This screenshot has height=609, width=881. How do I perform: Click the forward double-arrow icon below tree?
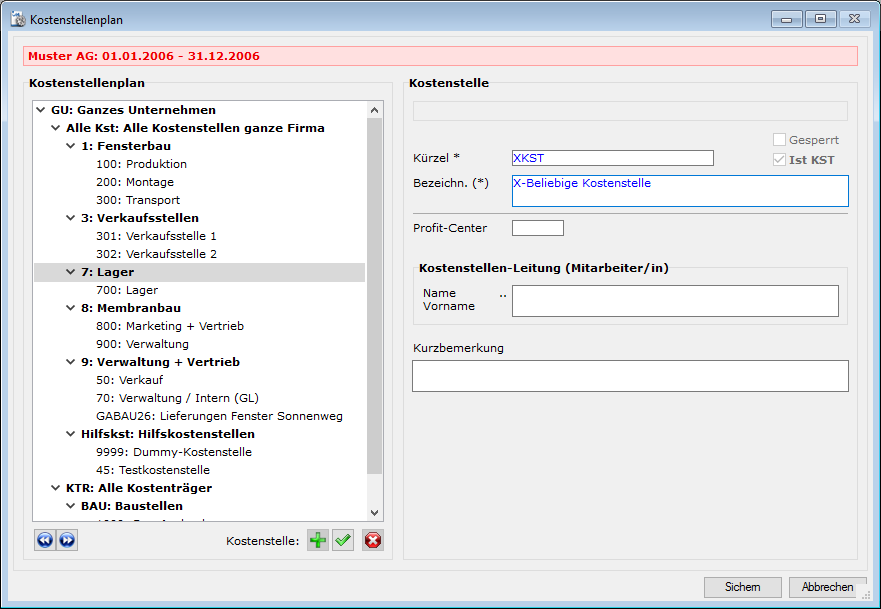(67, 540)
